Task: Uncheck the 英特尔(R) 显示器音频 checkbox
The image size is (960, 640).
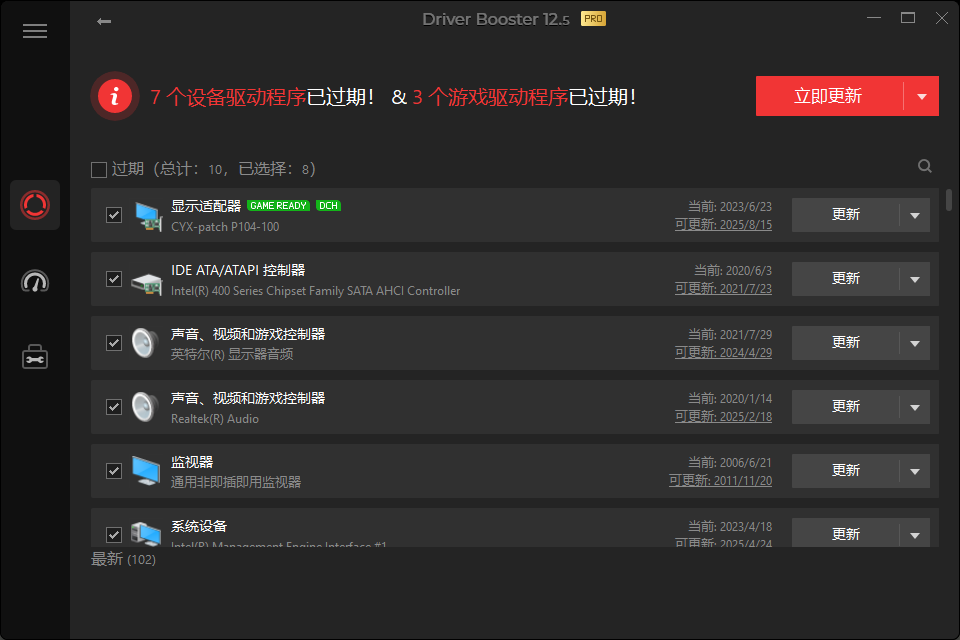Action: point(114,343)
